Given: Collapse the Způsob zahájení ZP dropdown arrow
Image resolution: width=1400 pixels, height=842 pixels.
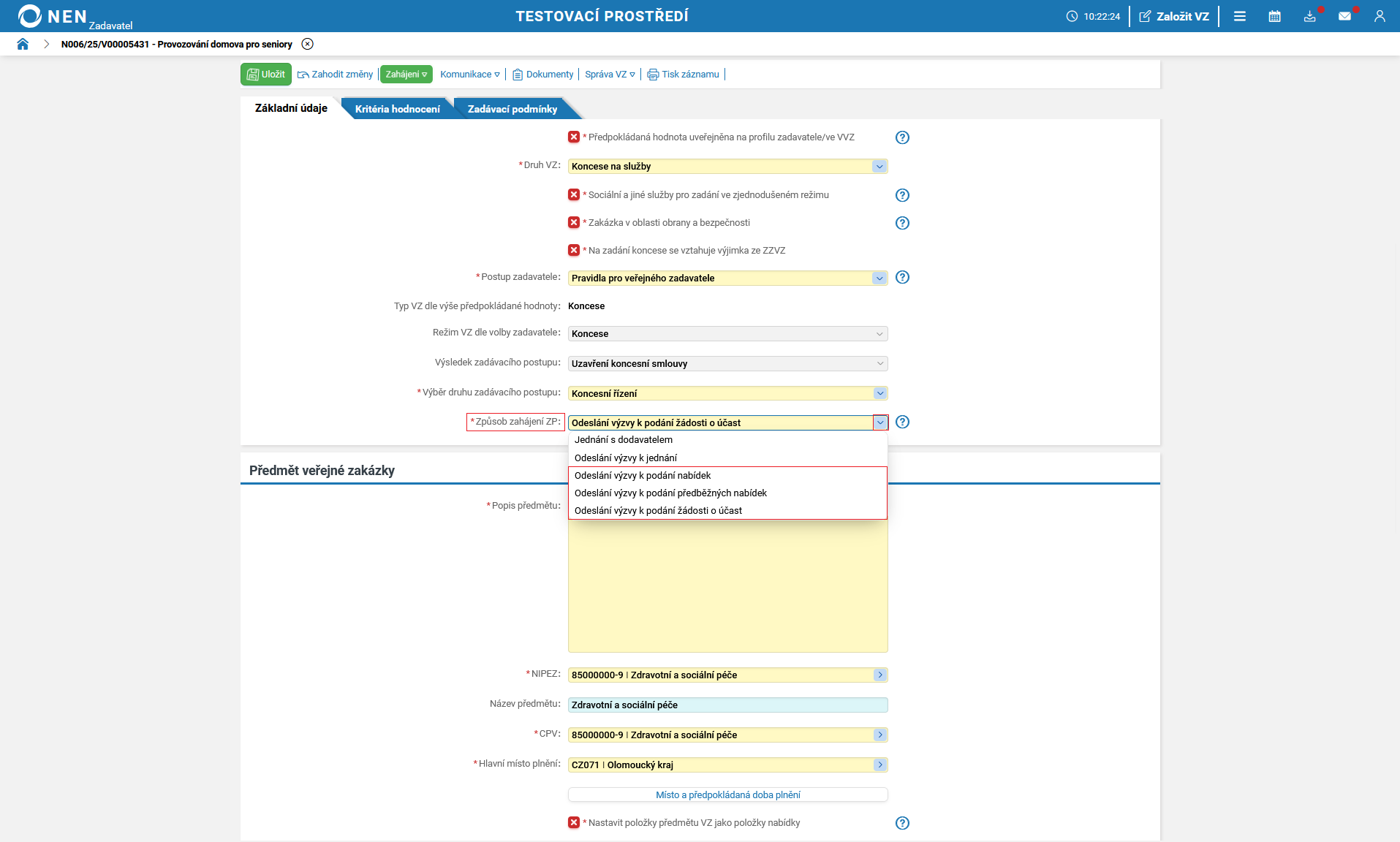Looking at the screenshot, I should point(880,422).
